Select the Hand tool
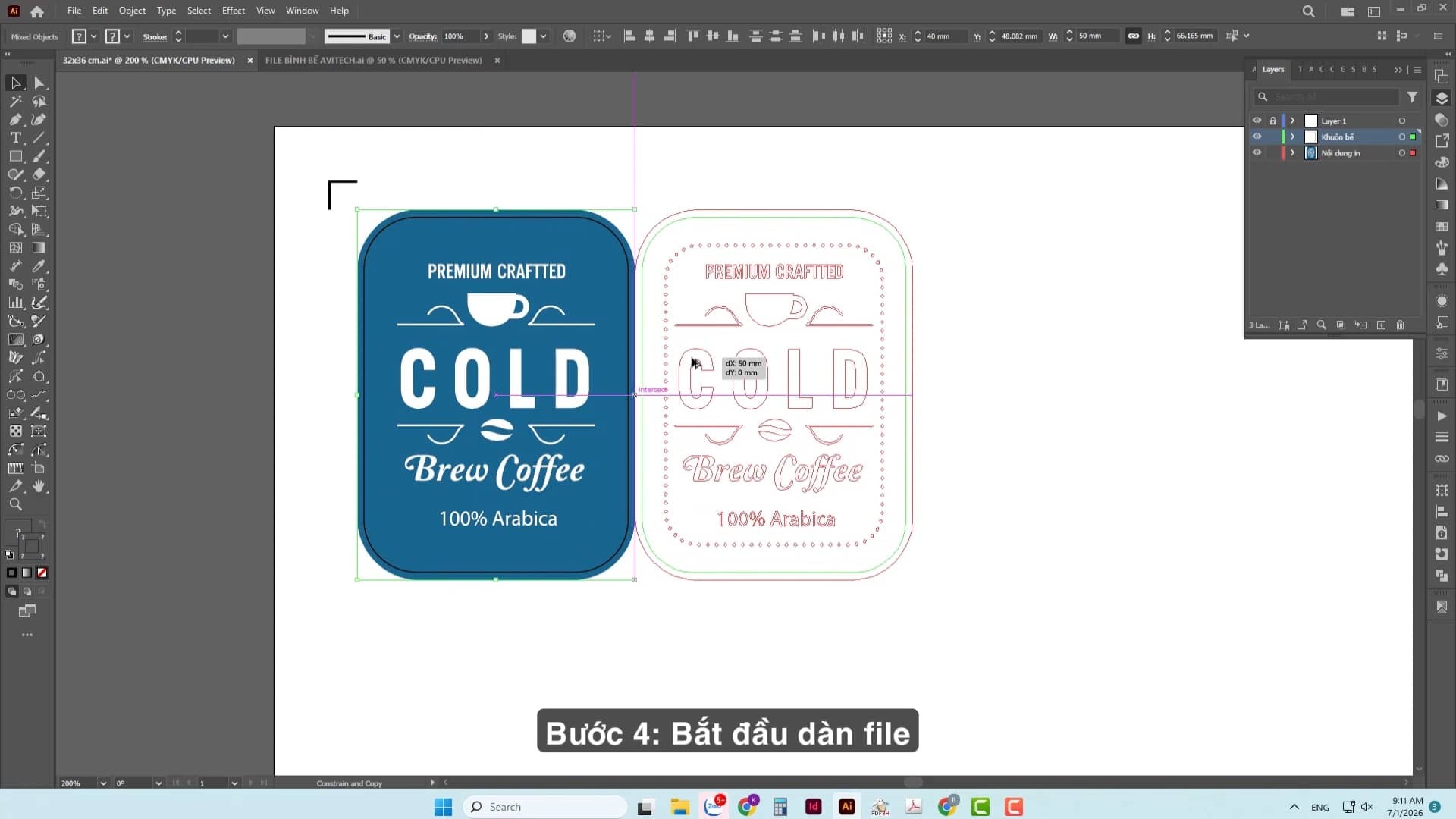 (x=39, y=486)
